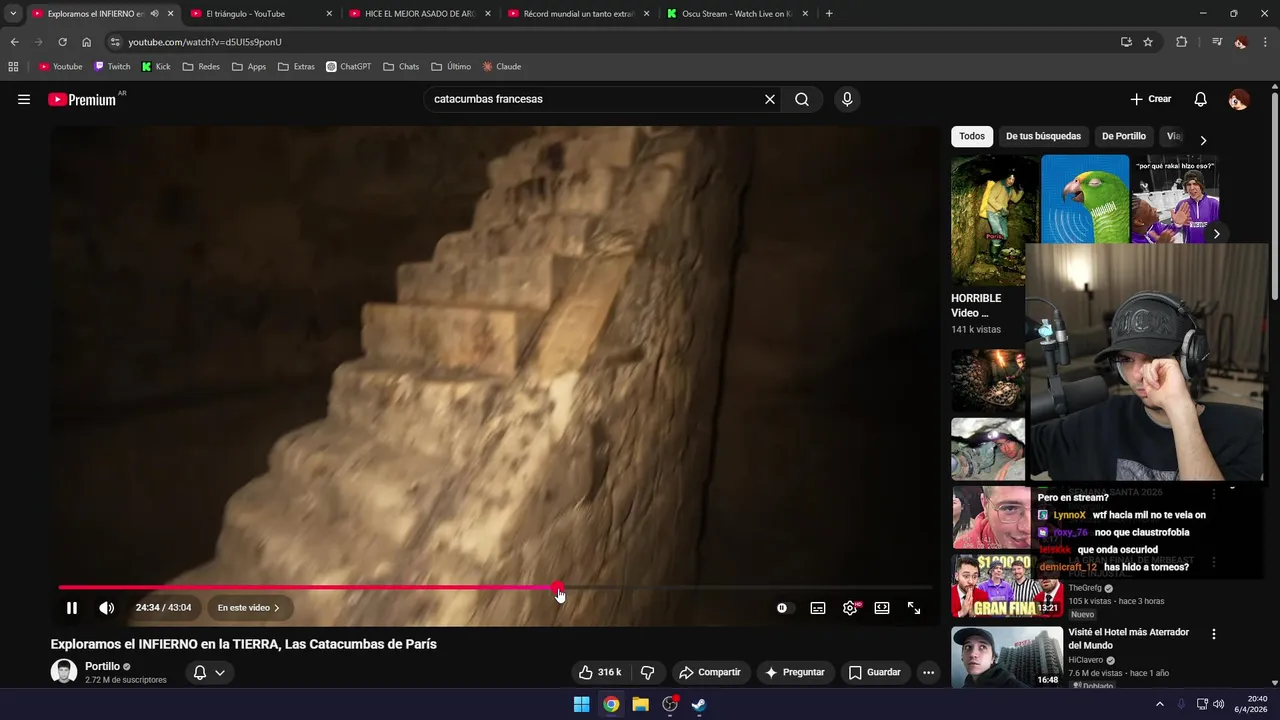Open Chrome three-dot menu
The height and width of the screenshot is (720, 1280).
click(x=1265, y=42)
